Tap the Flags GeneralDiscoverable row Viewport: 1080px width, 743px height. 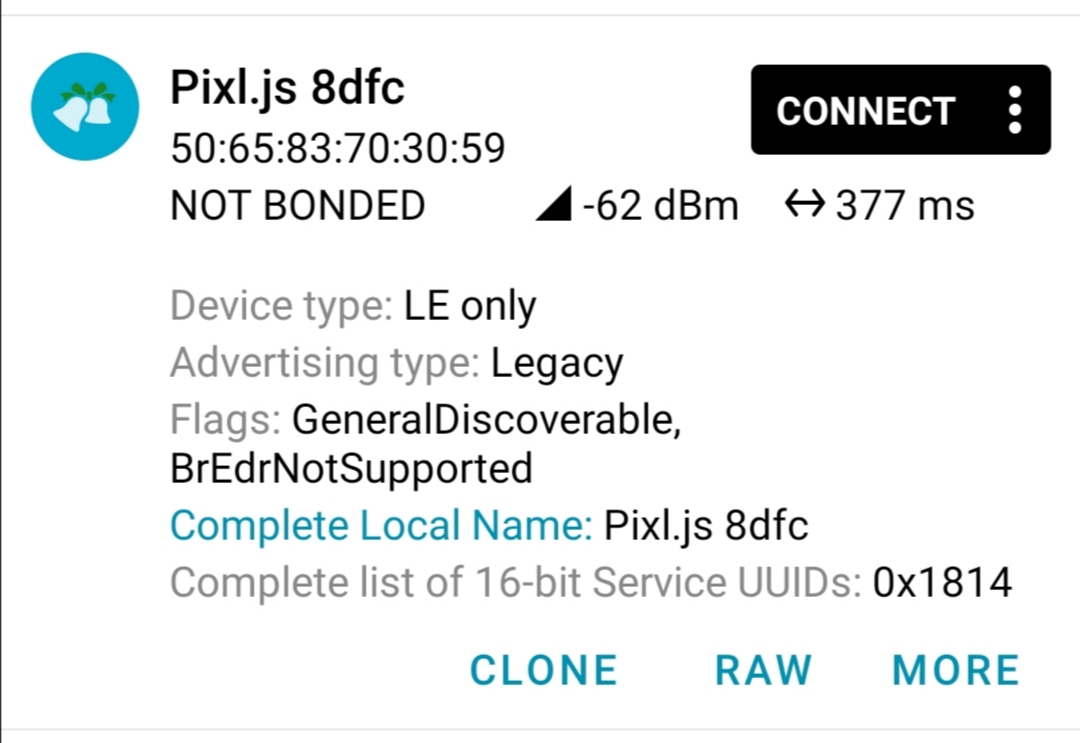[x=426, y=443]
